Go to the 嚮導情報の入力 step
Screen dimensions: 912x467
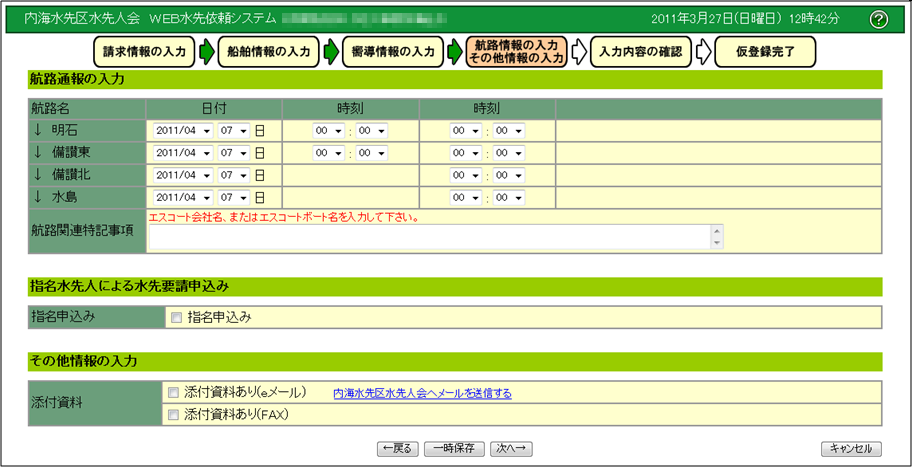390,52
